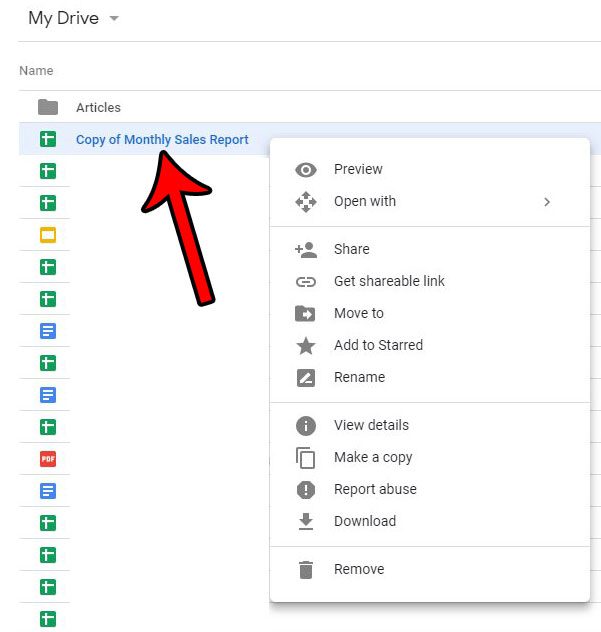The height and width of the screenshot is (632, 601).
Task: Choose Report abuse in the menu
Action: pyautogui.click(x=375, y=489)
